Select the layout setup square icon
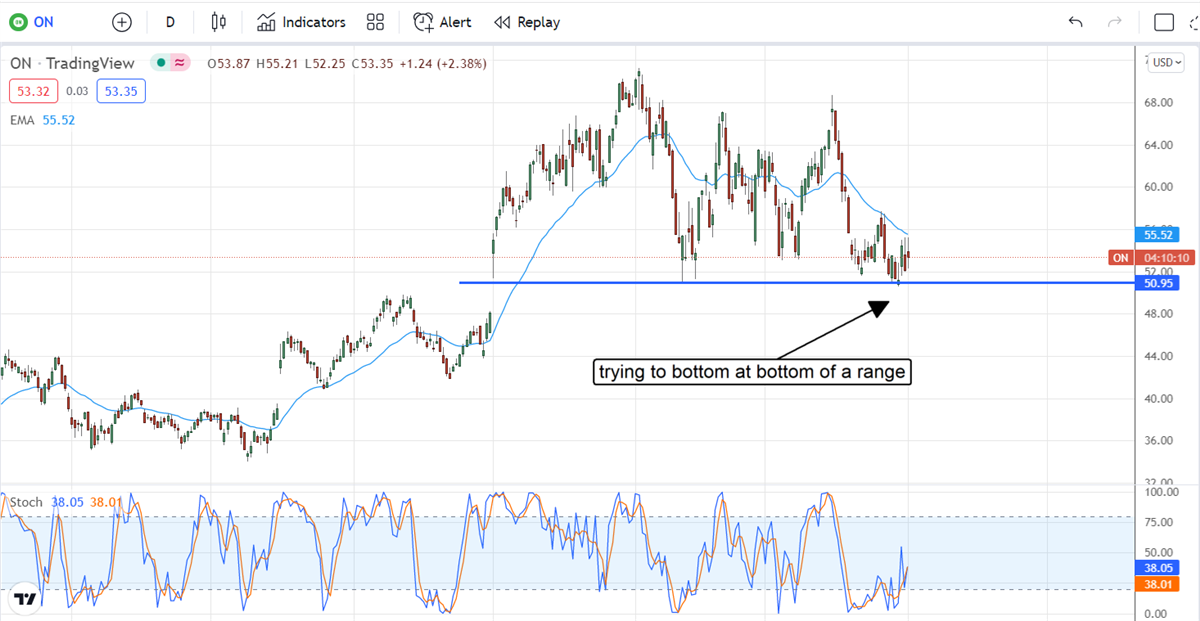Image resolution: width=1200 pixels, height=621 pixels. tap(1164, 22)
